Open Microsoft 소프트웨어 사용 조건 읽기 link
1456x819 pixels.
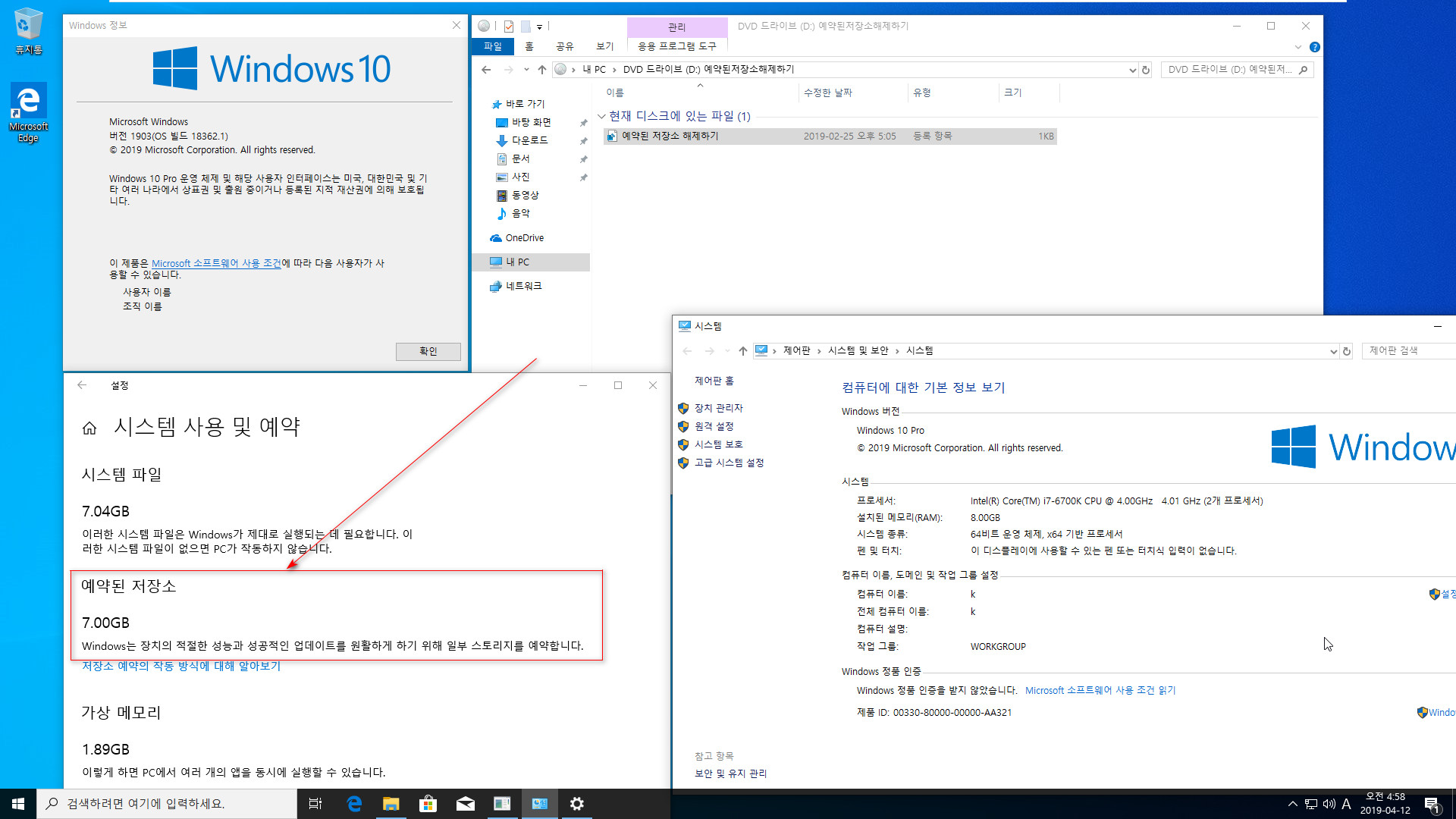click(1100, 690)
